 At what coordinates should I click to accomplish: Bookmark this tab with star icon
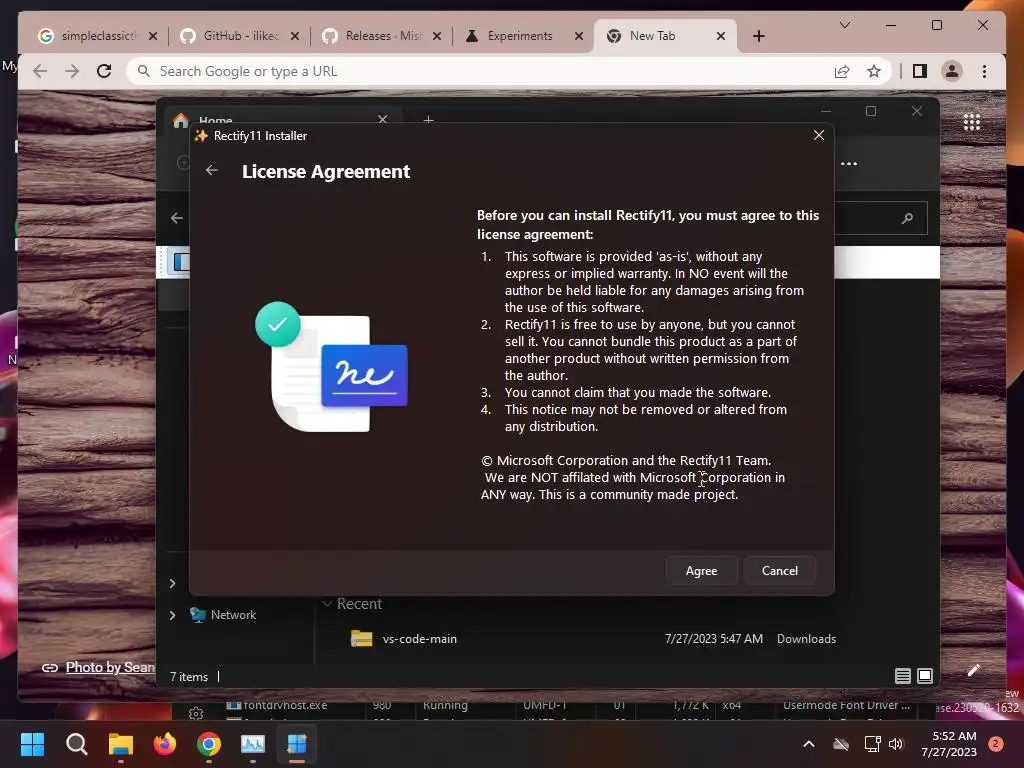pyautogui.click(x=874, y=71)
